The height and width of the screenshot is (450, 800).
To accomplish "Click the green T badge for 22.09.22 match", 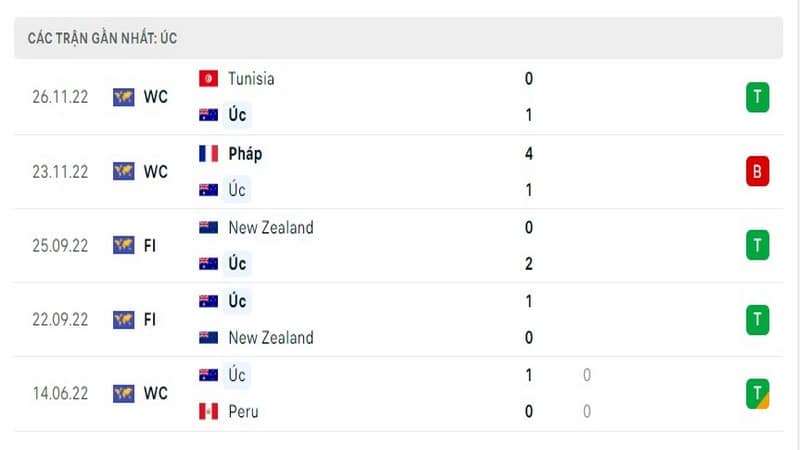I will [x=757, y=319].
